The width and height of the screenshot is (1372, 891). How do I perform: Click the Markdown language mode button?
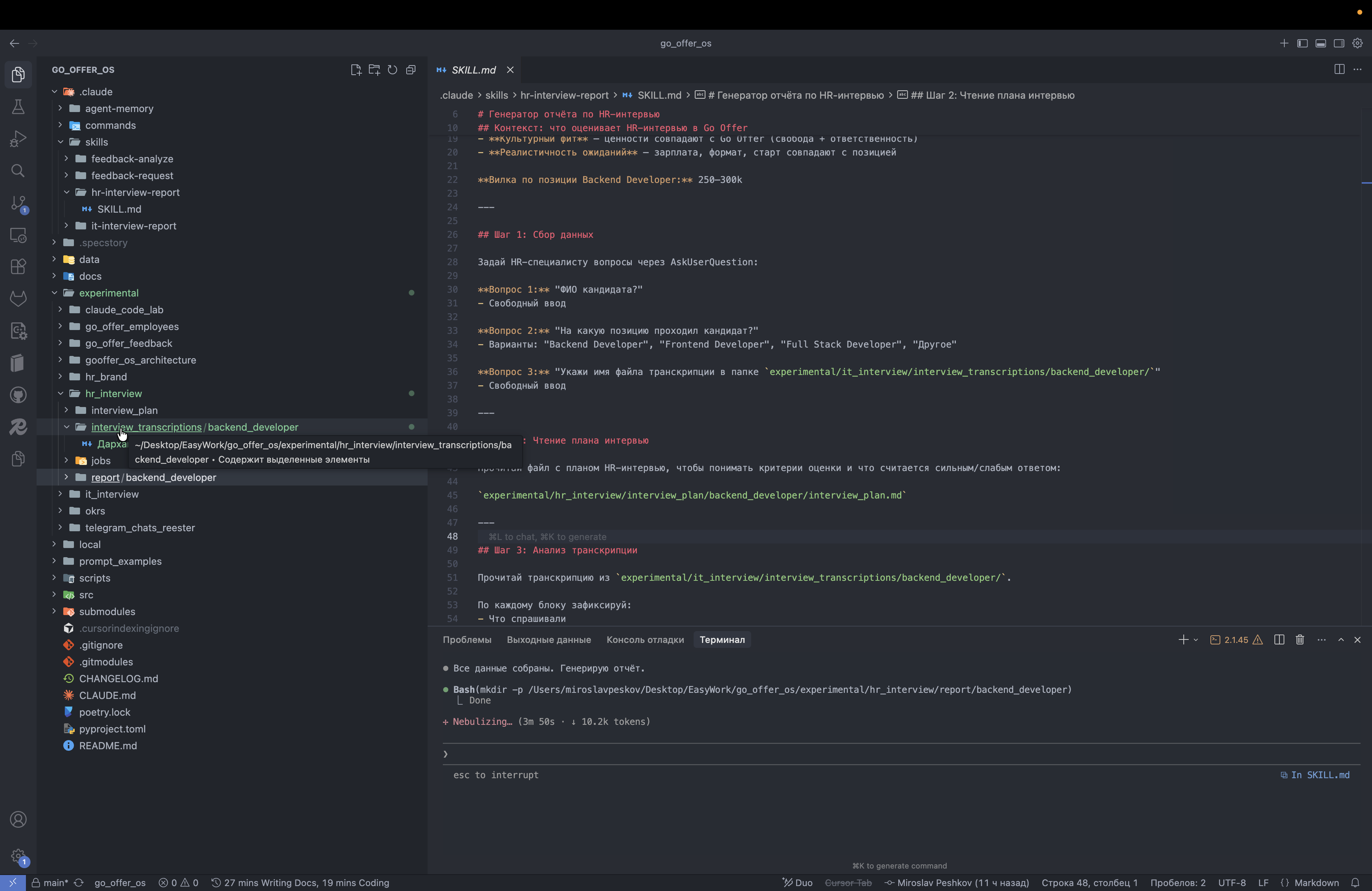pyautogui.click(x=1316, y=883)
